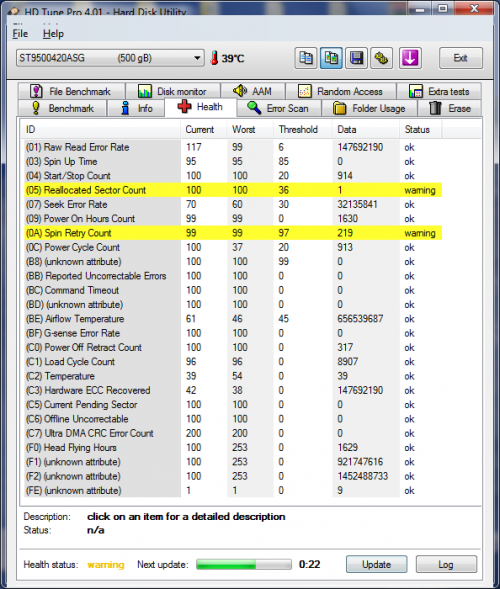
Task: Switch to the Benchmark tab
Action: coord(62,108)
